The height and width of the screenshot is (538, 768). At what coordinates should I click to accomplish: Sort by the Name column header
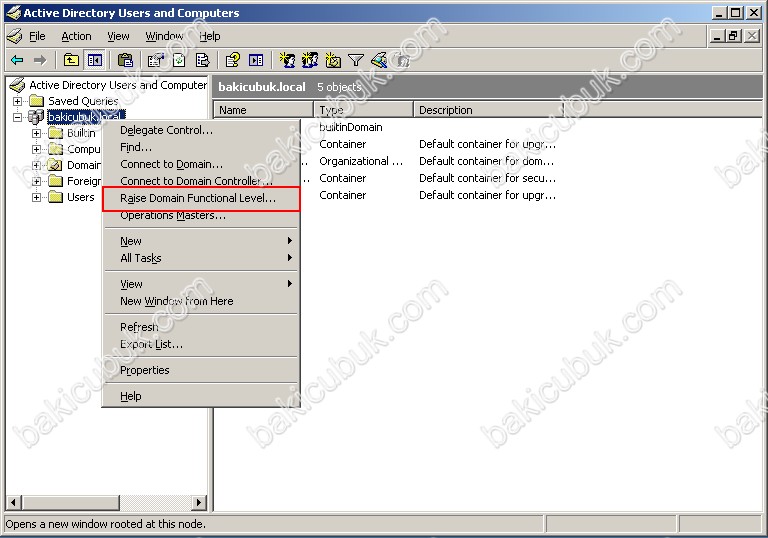click(264, 110)
